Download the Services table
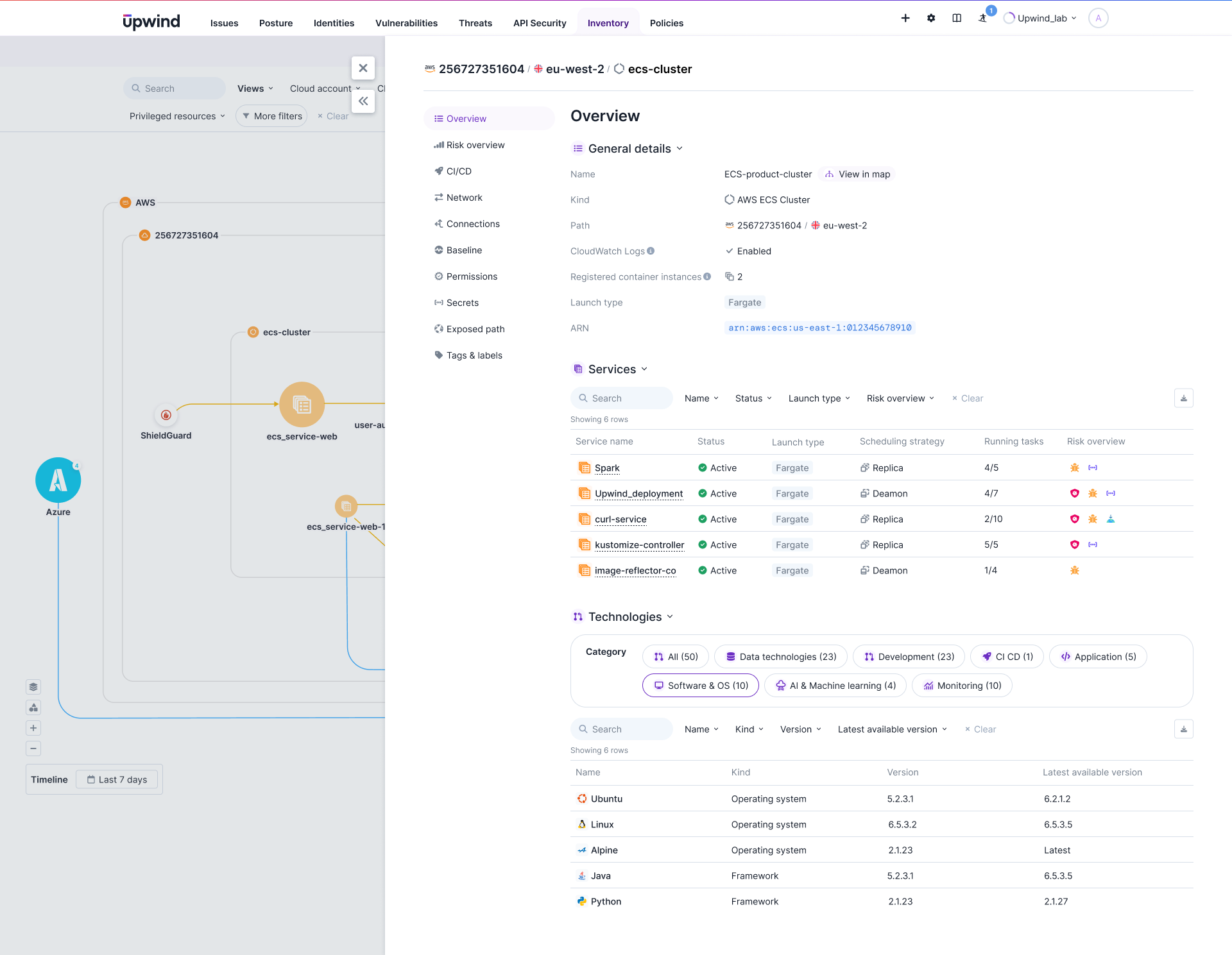1232x955 pixels. (x=1183, y=398)
